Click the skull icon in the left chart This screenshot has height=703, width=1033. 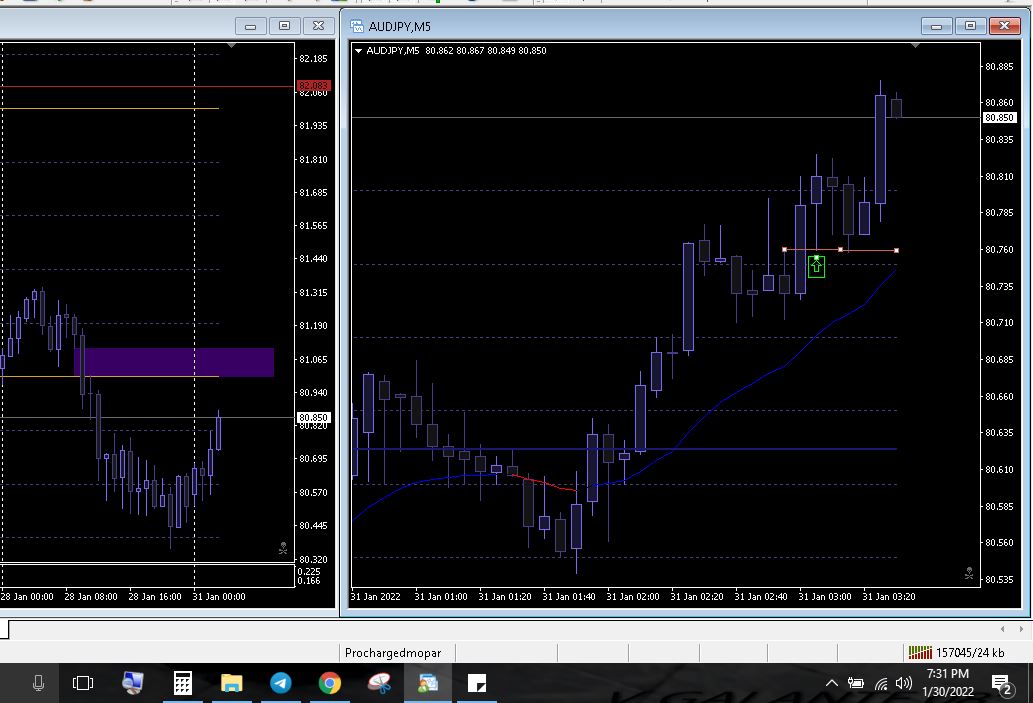[x=283, y=548]
